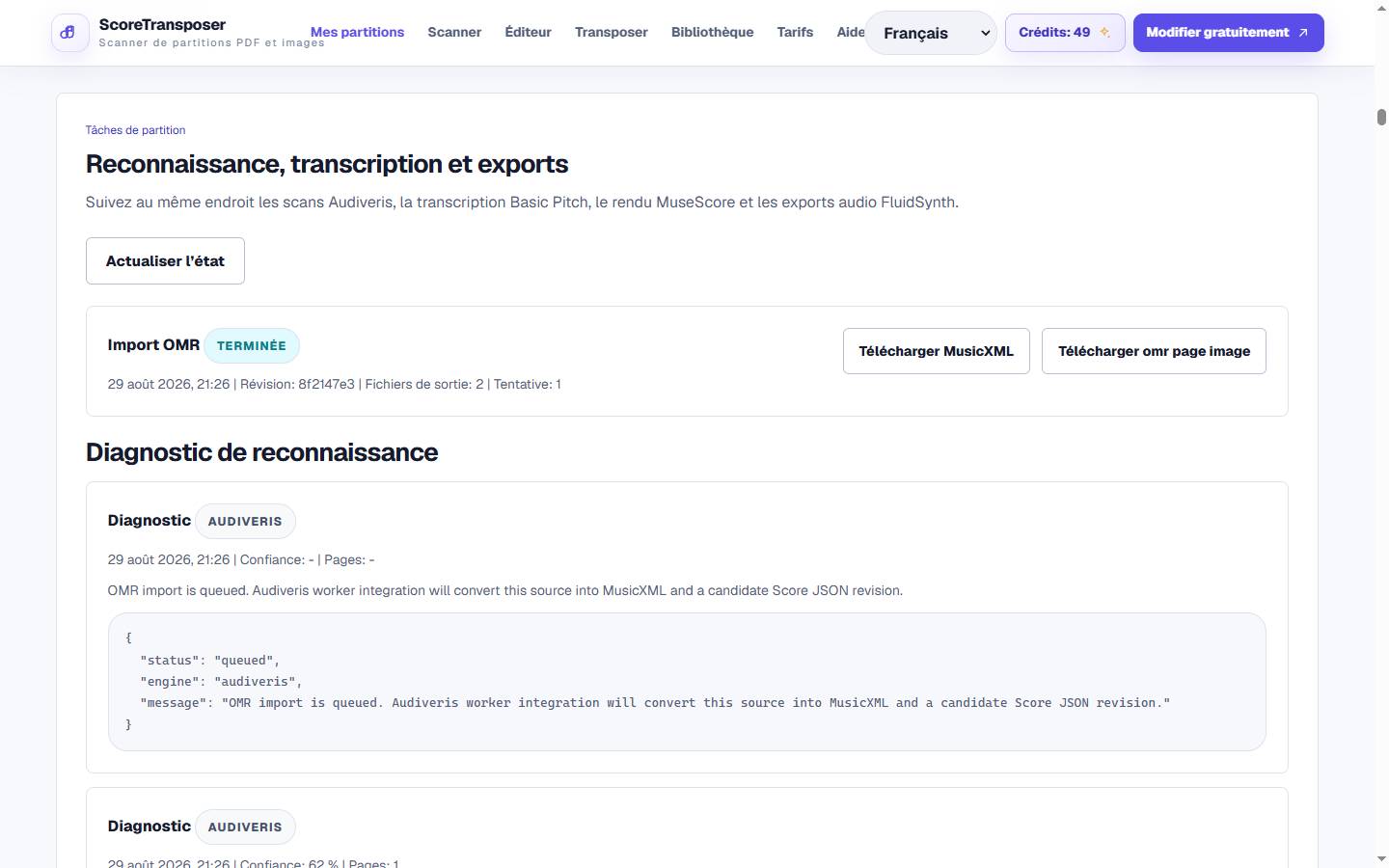The height and width of the screenshot is (868, 1389).
Task: Click the Révision: 8f2147e3 details line
Action: [x=334, y=384]
